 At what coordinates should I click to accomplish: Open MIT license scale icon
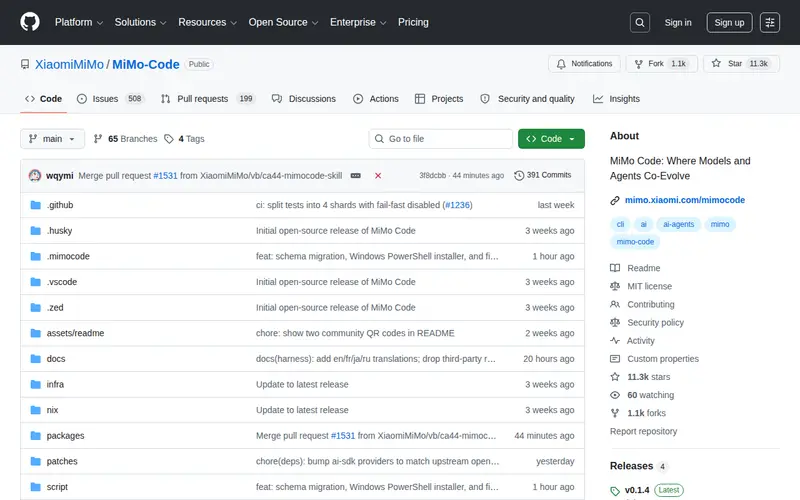[x=615, y=286]
